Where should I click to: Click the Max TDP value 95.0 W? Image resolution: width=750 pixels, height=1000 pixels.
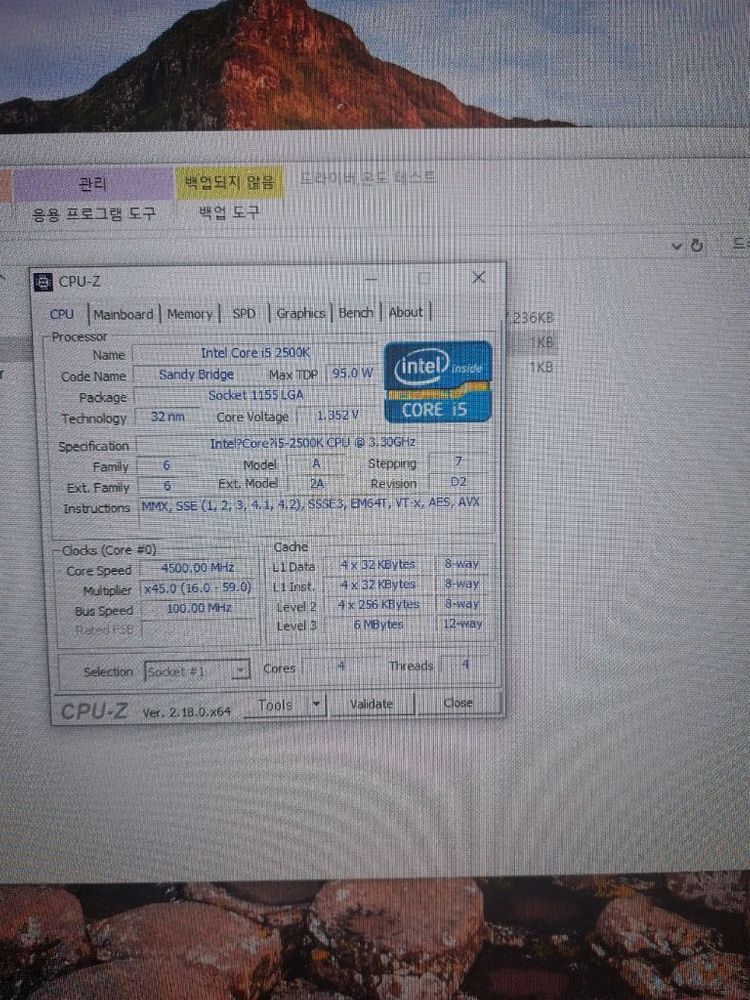click(x=352, y=373)
